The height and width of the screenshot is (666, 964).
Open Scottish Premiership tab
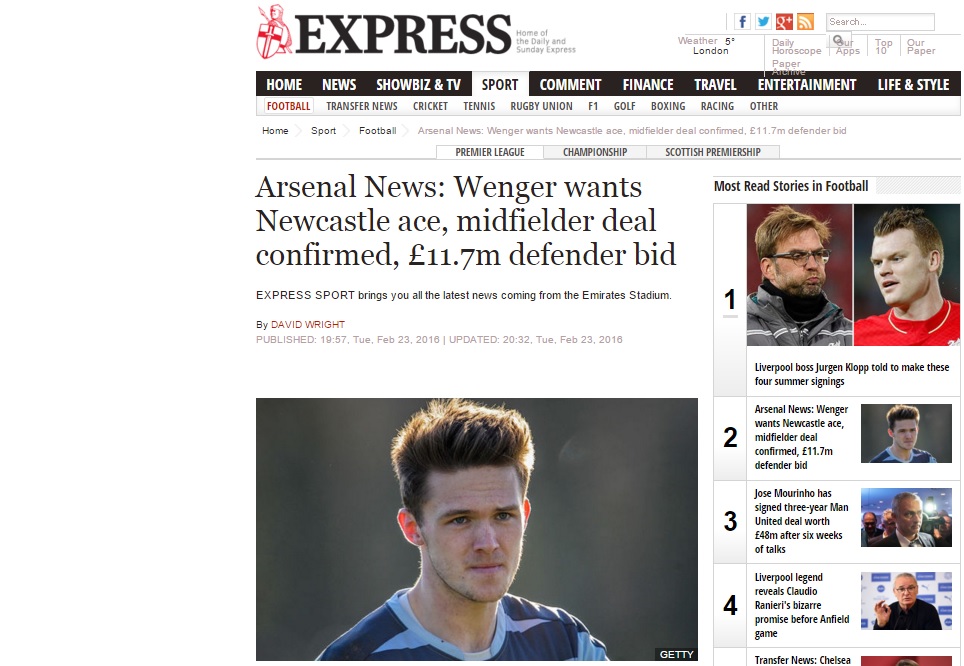tap(713, 152)
